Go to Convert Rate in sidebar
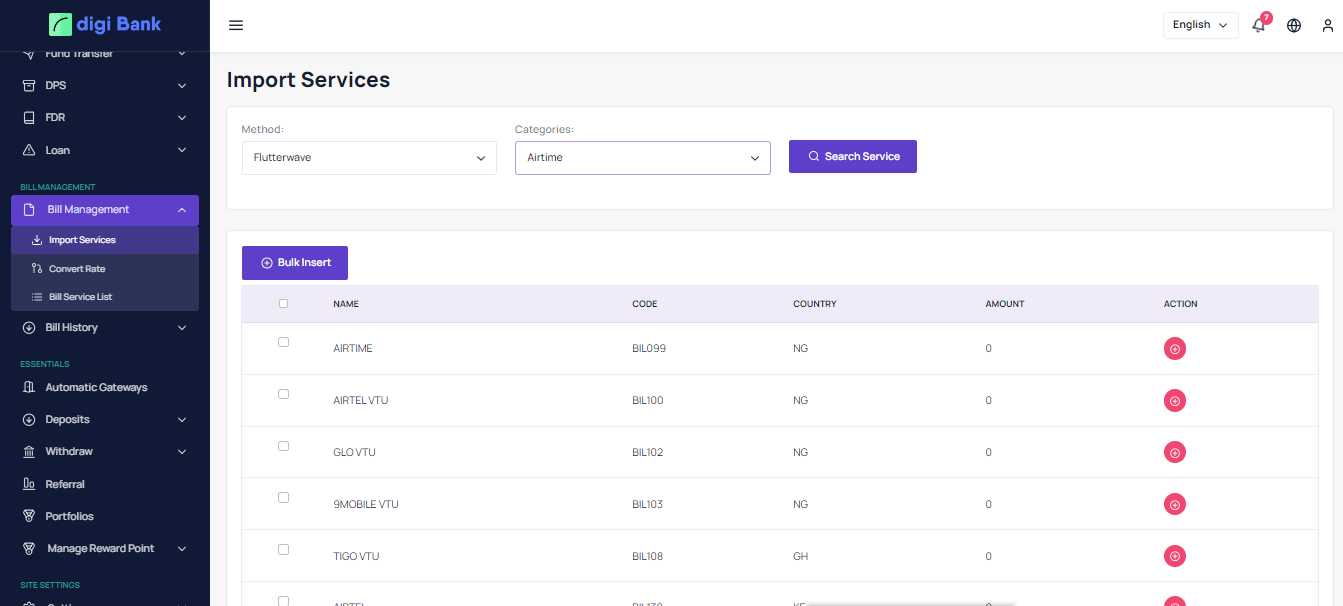This screenshot has height=606, width=1343. click(x=77, y=269)
